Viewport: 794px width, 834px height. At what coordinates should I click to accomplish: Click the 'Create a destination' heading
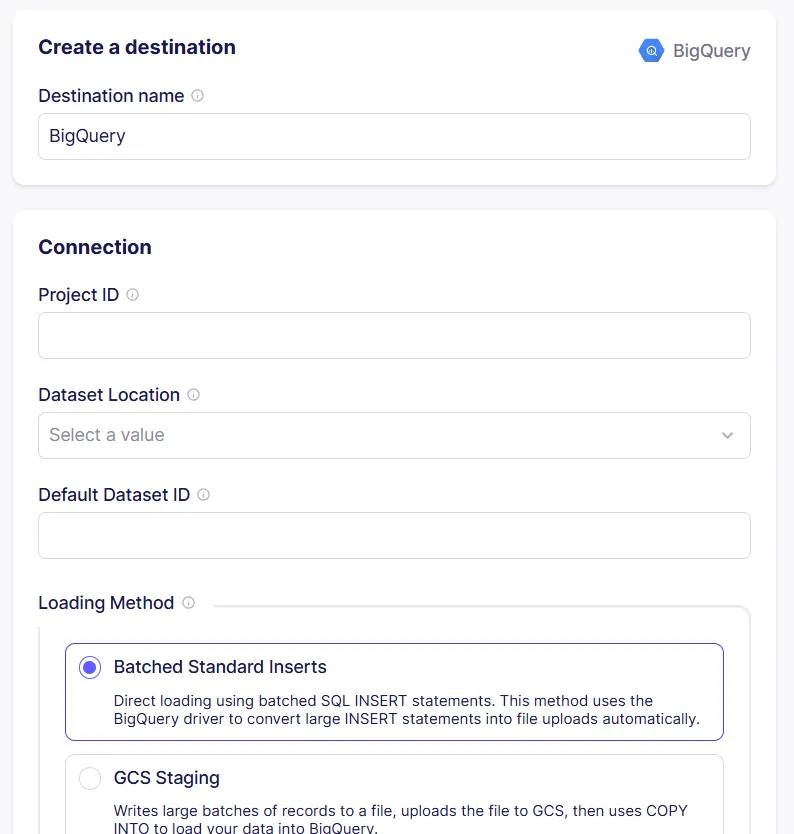tap(137, 47)
